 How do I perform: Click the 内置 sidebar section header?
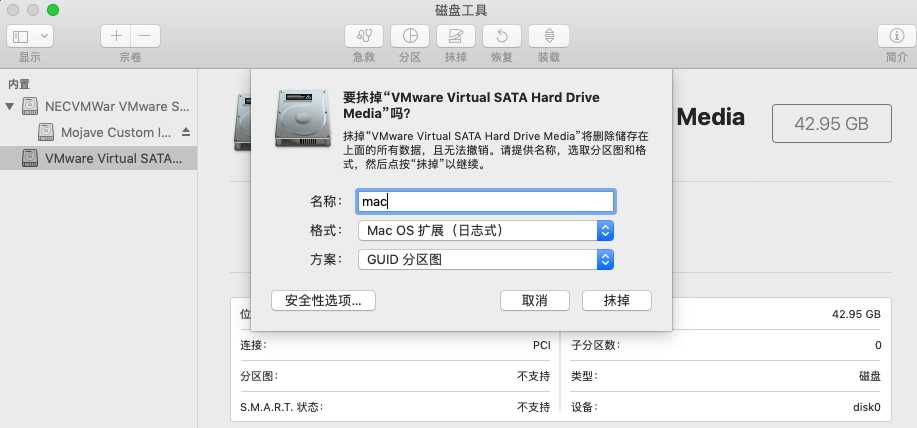(19, 84)
